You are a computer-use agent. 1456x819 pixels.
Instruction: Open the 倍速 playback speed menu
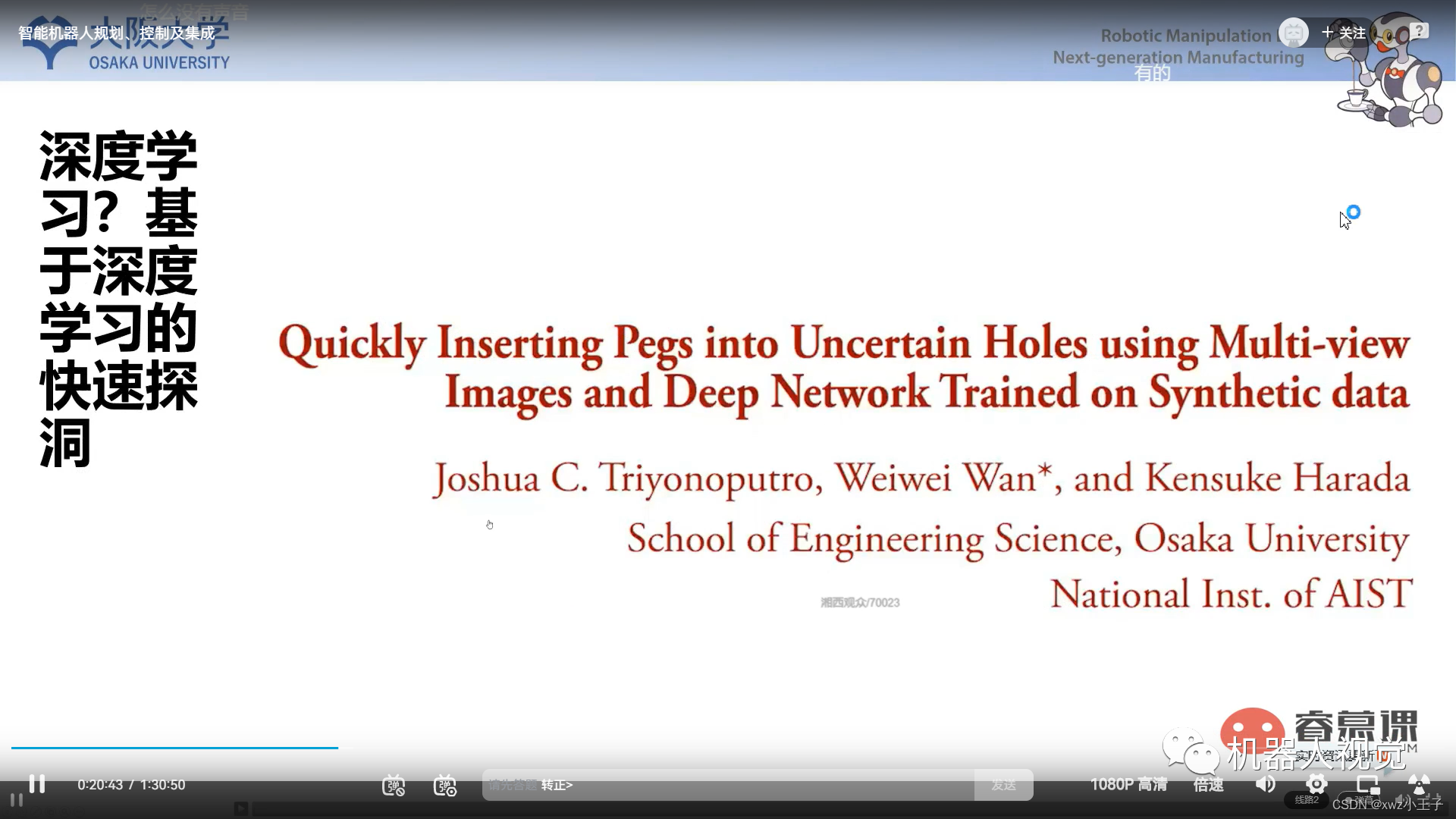pyautogui.click(x=1208, y=784)
